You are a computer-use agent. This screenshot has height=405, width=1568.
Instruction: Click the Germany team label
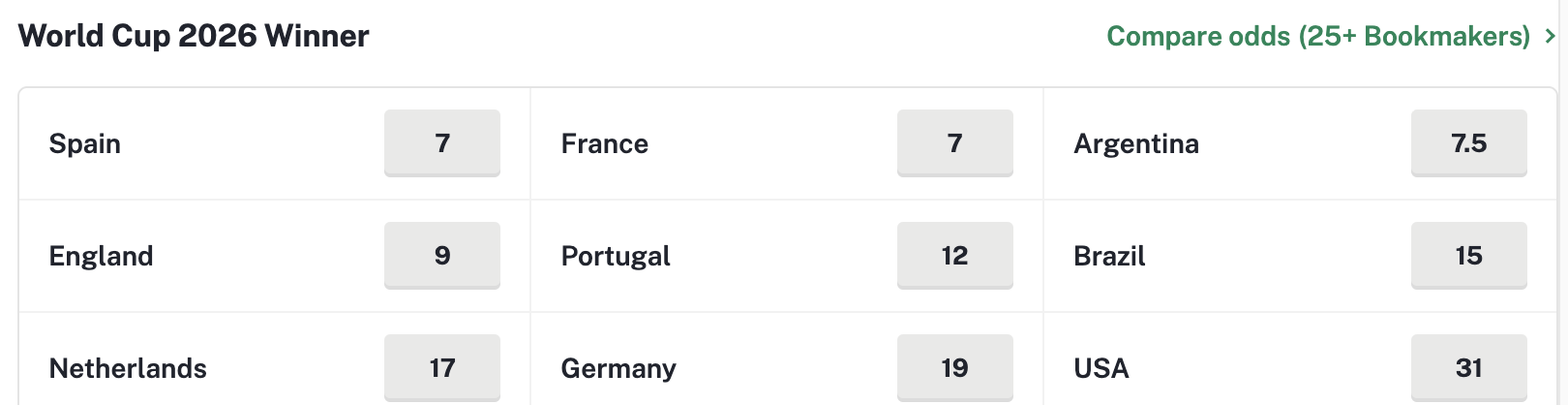coord(618,369)
